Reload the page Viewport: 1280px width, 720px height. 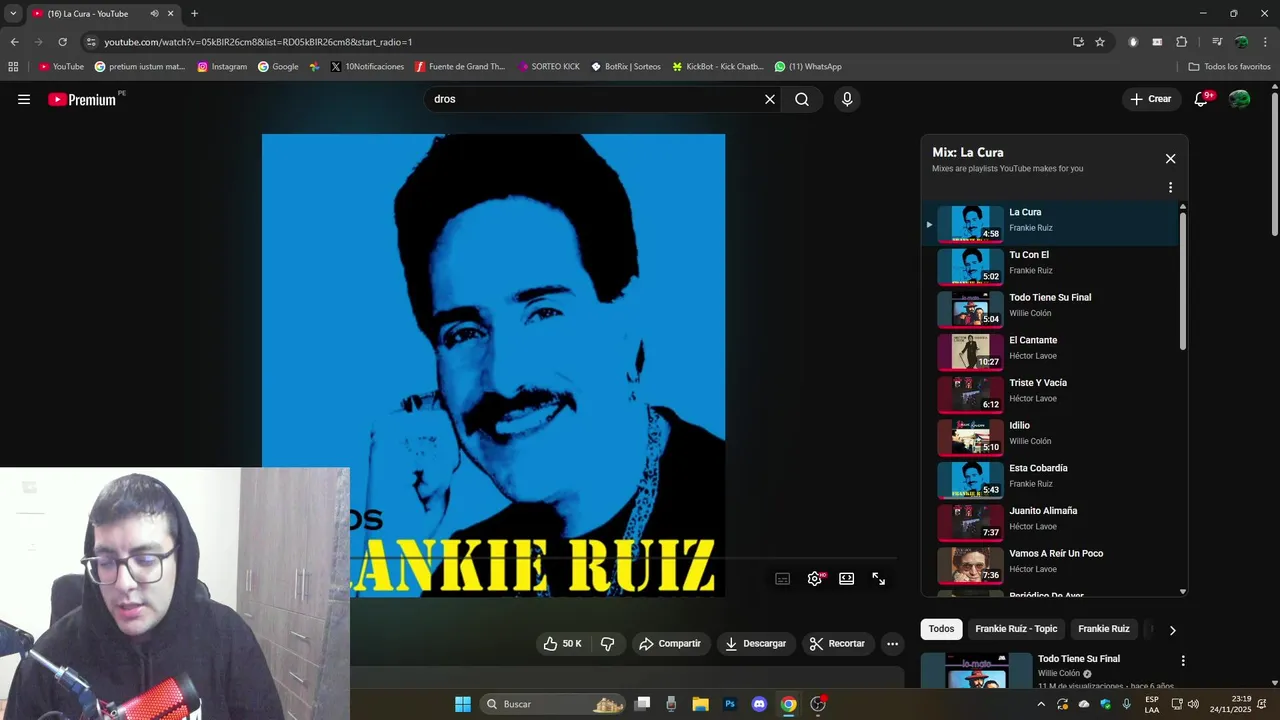(62, 42)
